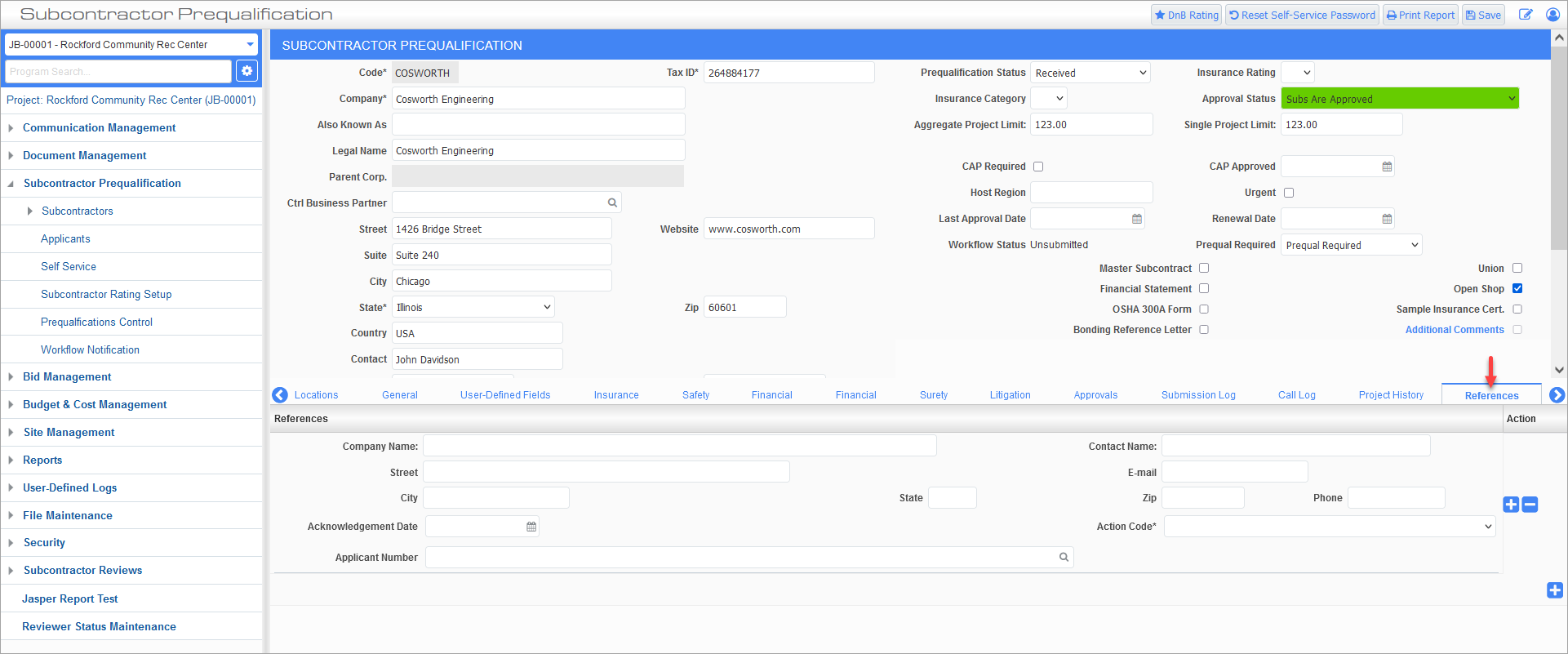
Task: Open CAP Approved calendar picker
Action: [x=1387, y=167]
